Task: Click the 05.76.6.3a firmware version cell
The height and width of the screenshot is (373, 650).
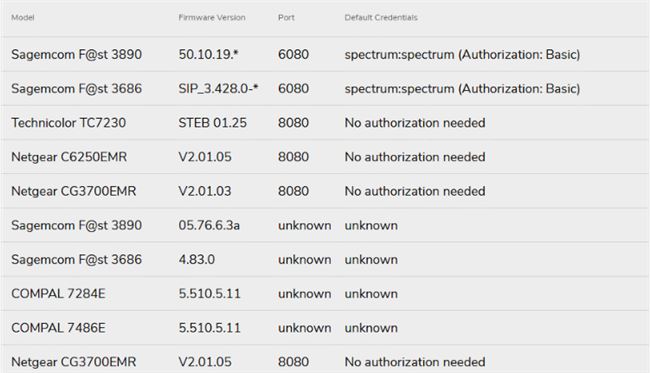Action: (209, 225)
